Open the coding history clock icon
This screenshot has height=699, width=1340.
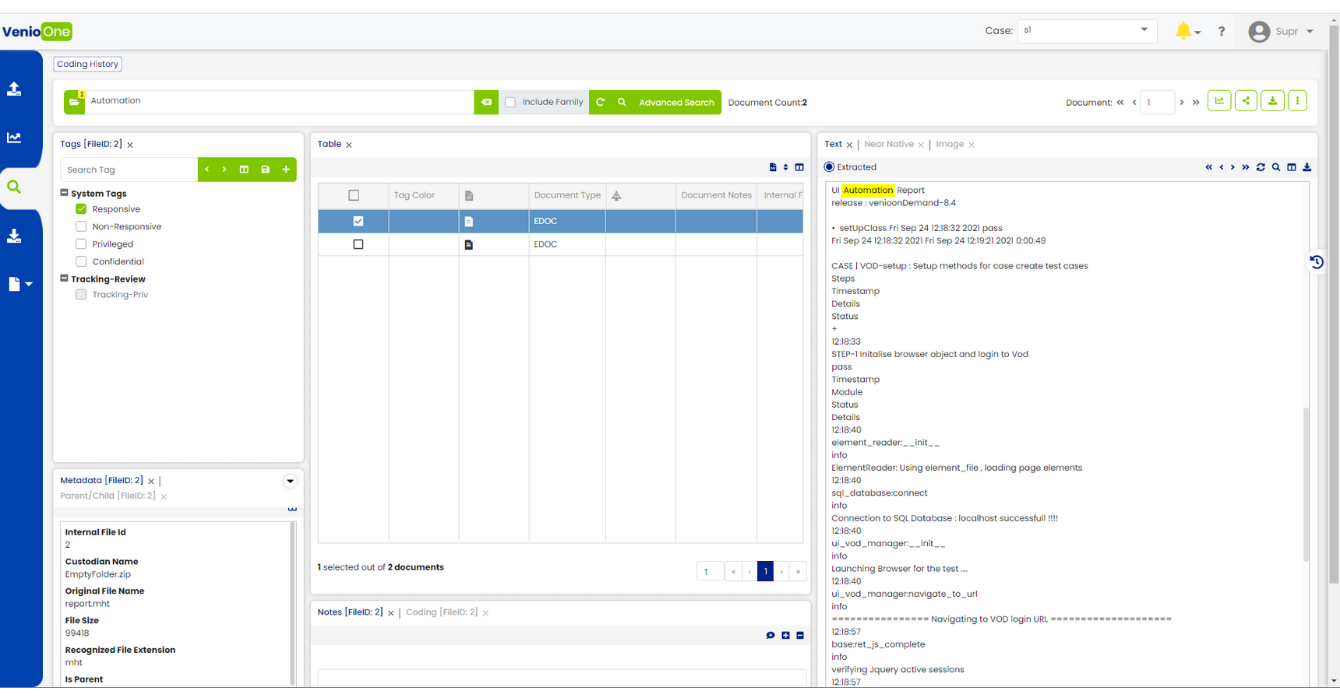[1316, 262]
